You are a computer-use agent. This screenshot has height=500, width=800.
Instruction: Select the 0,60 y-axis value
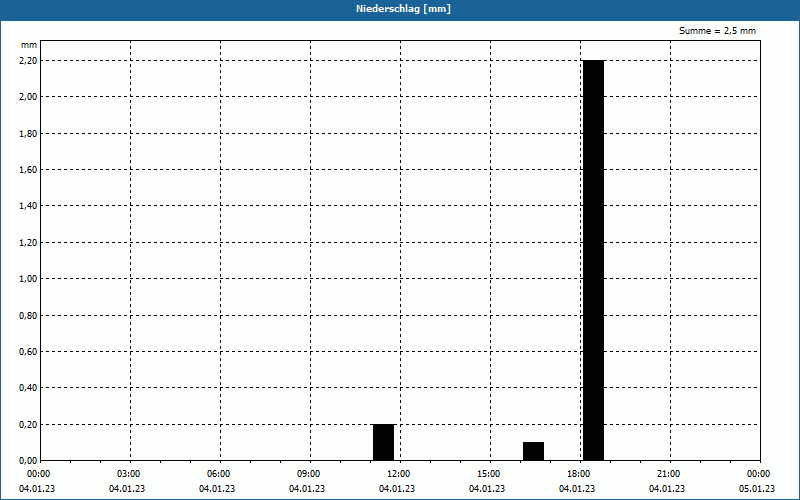tap(28, 352)
